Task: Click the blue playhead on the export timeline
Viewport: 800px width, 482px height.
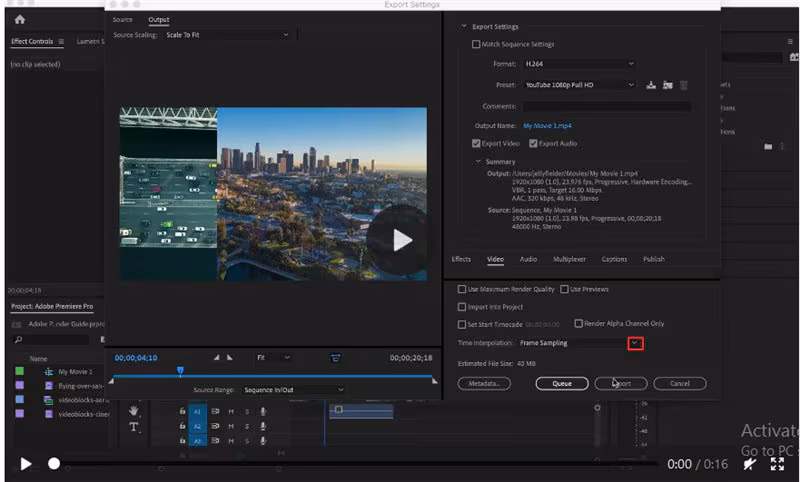Action: [x=180, y=370]
